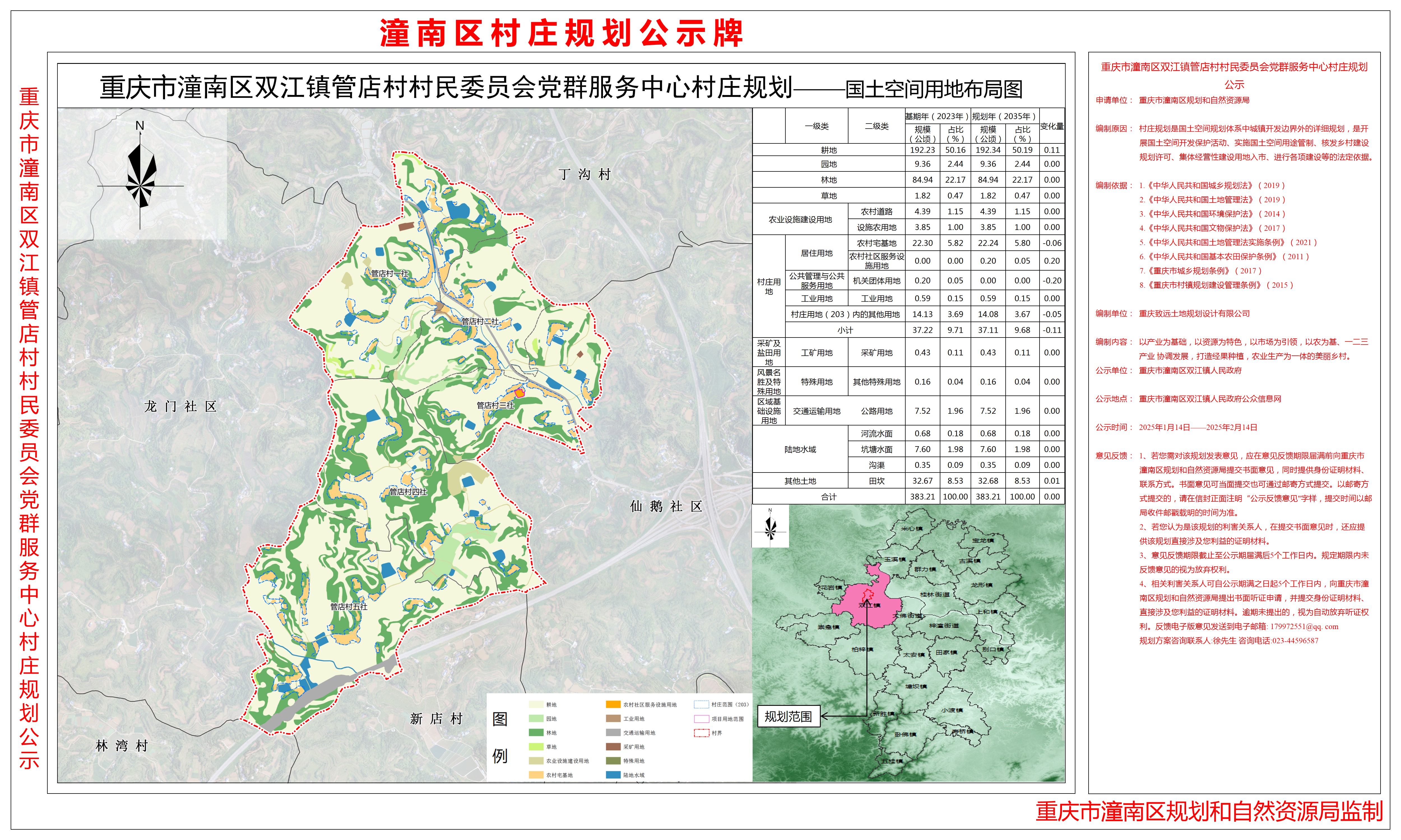Image resolution: width=1401 pixels, height=840 pixels.
Task: Click the 管店村二社 map label
Action: (480, 322)
